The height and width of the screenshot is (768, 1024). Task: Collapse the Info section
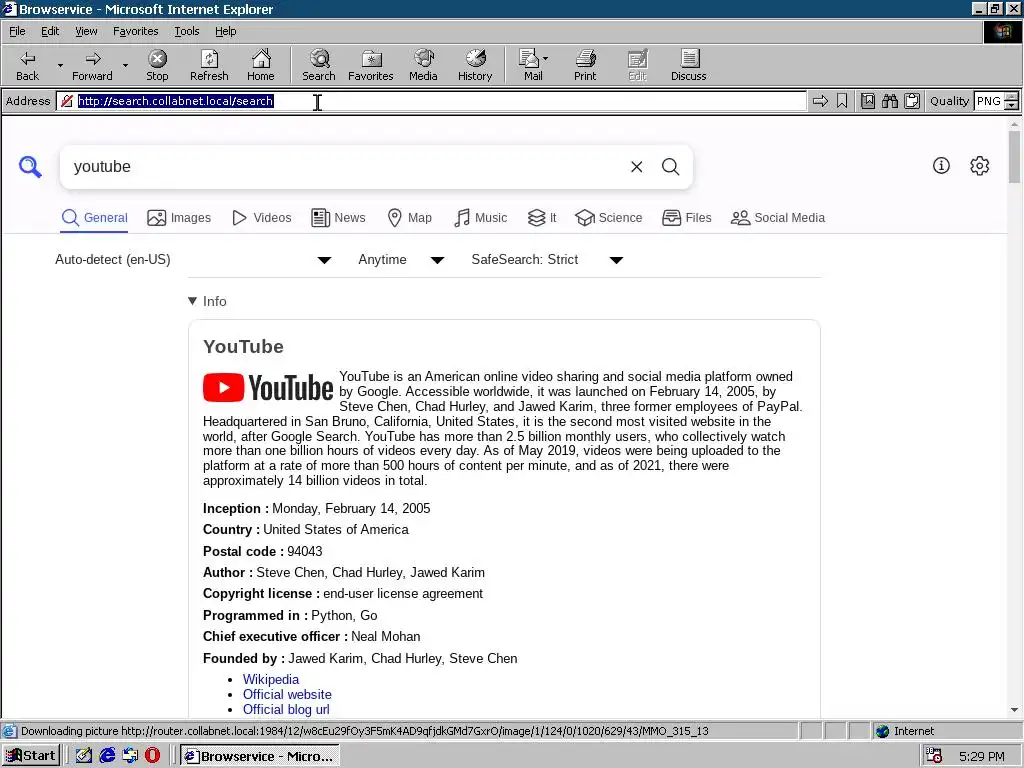[x=207, y=301]
